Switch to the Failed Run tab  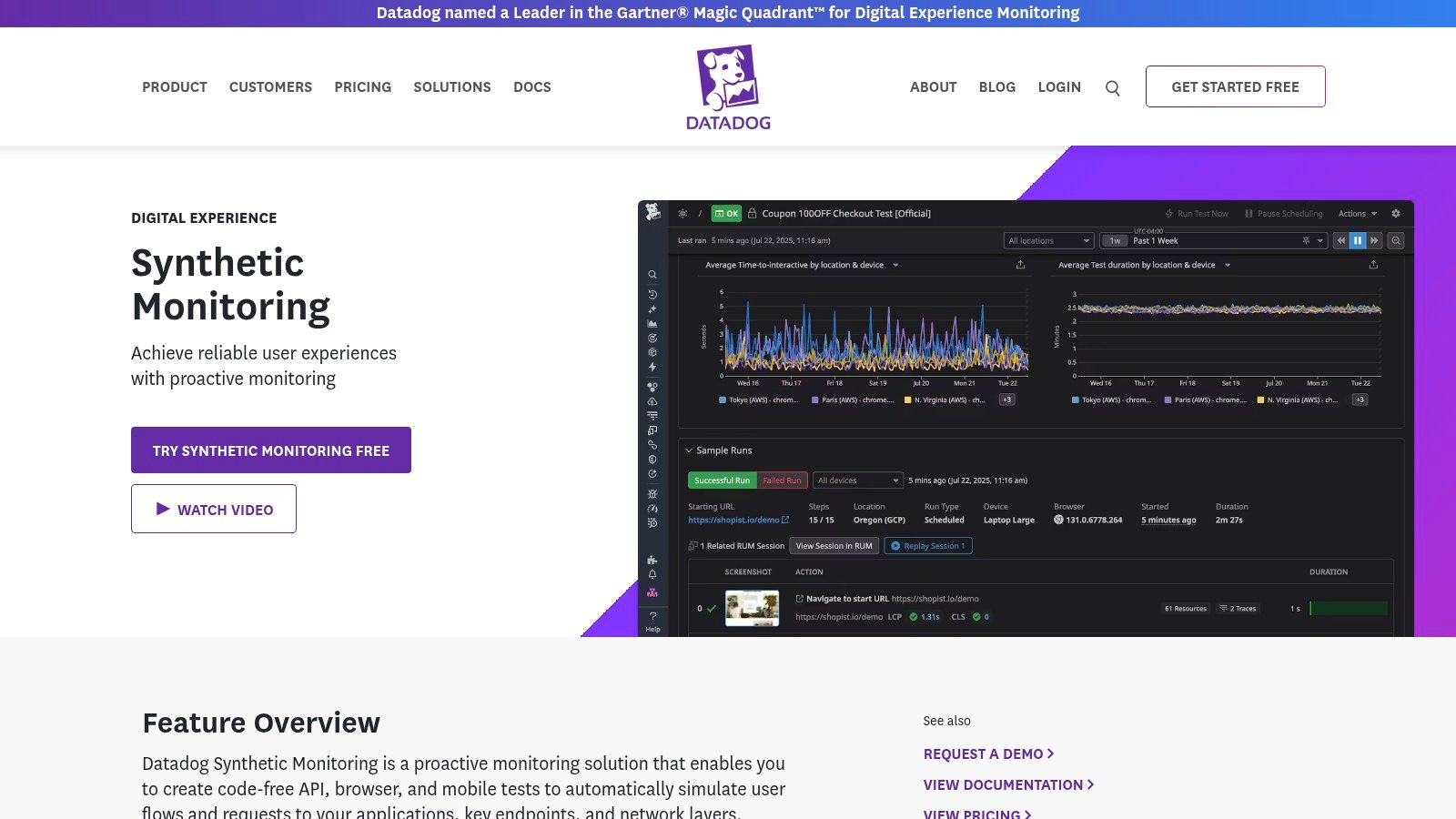tap(782, 480)
